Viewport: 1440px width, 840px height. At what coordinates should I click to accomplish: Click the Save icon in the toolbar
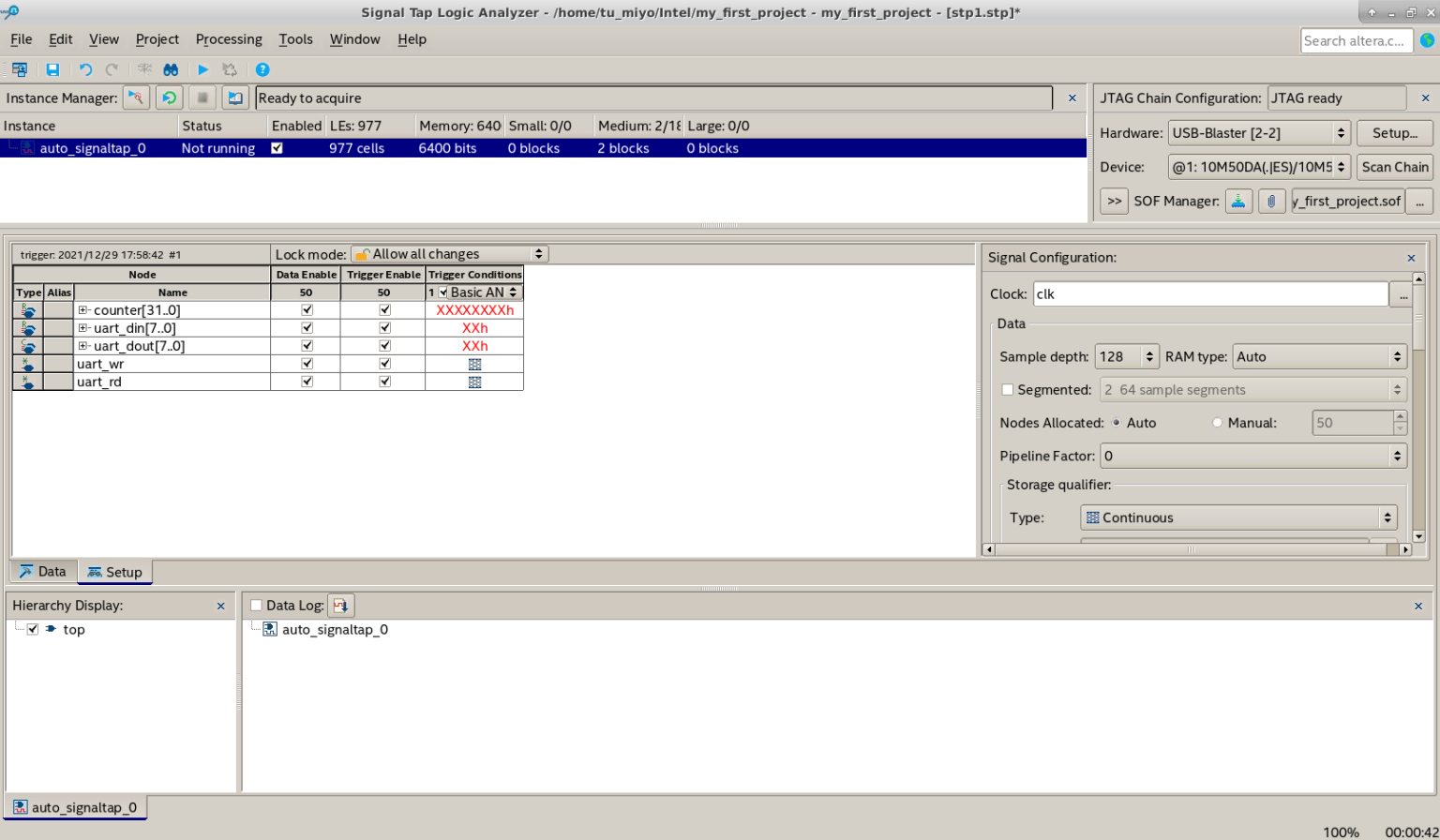(x=52, y=69)
